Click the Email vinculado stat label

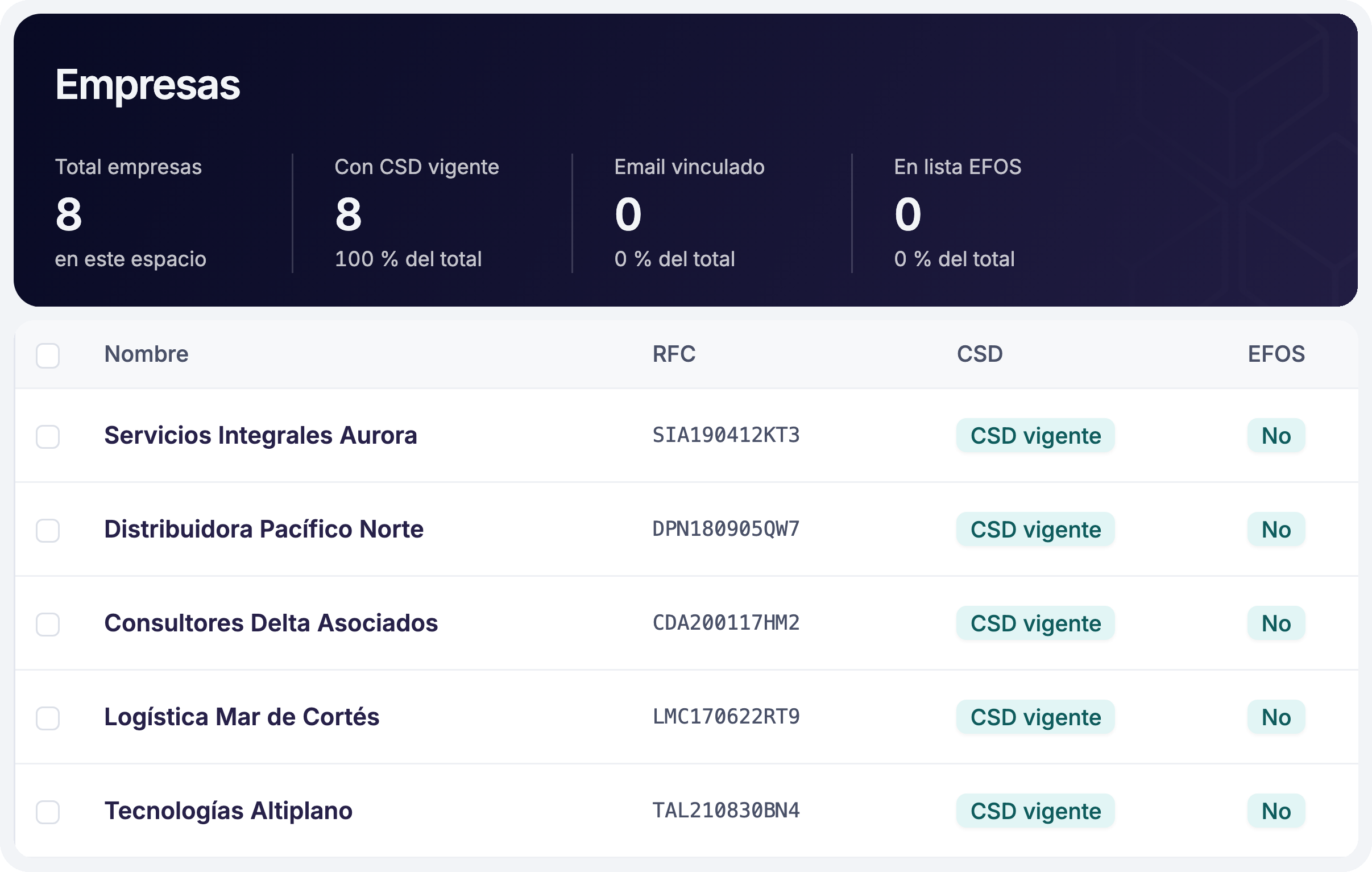click(690, 167)
